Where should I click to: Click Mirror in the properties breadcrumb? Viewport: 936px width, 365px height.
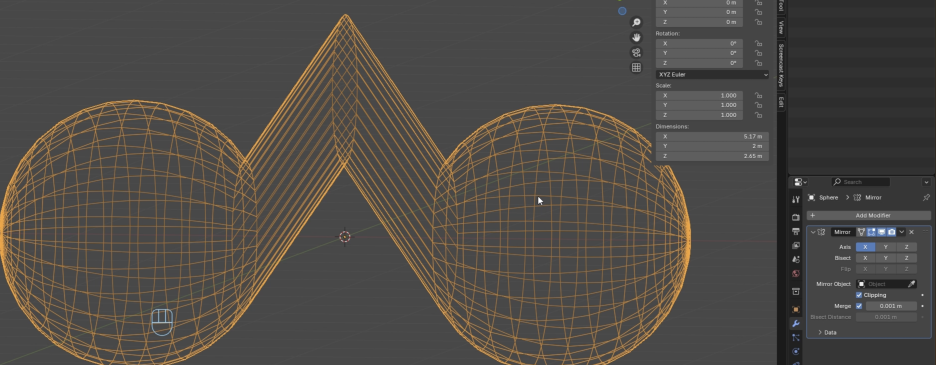click(x=873, y=197)
